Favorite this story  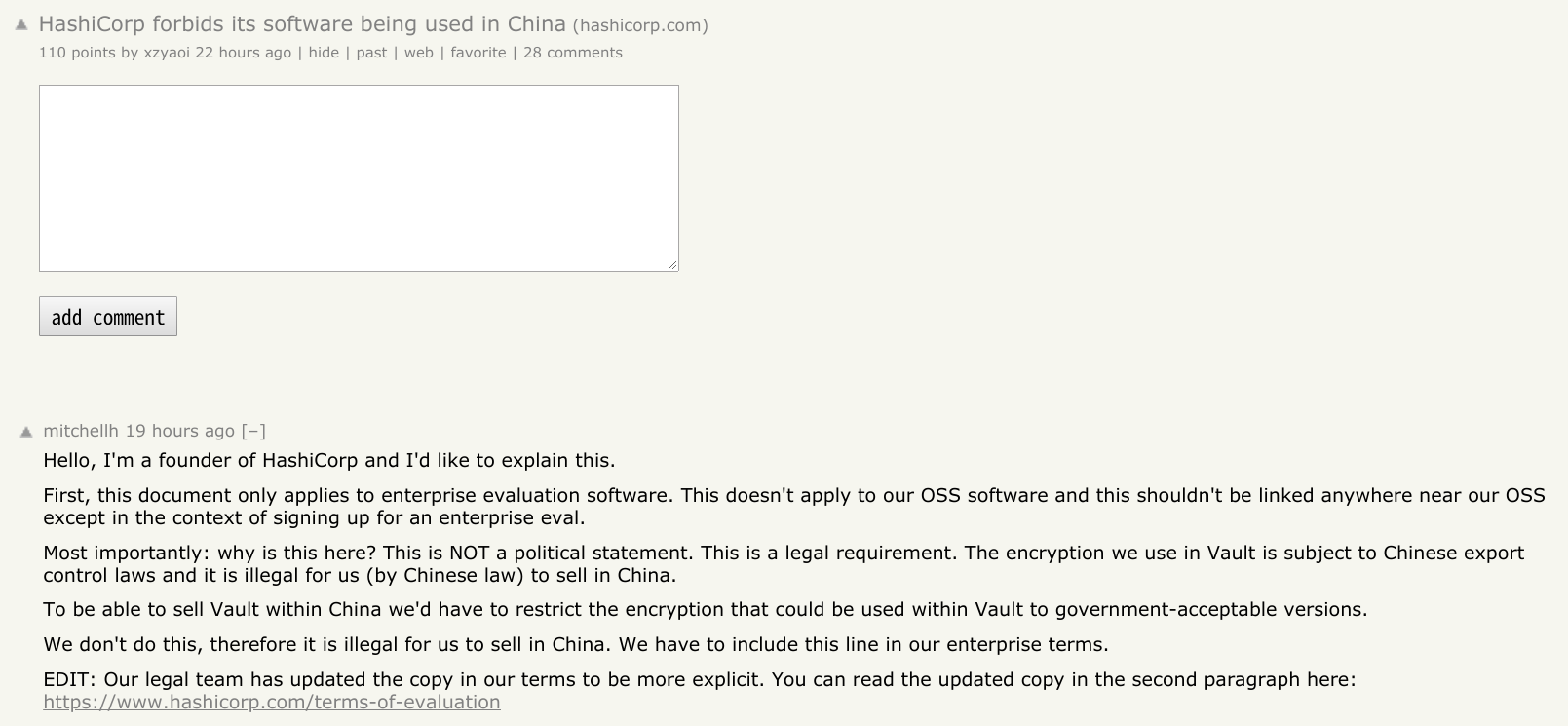478,53
